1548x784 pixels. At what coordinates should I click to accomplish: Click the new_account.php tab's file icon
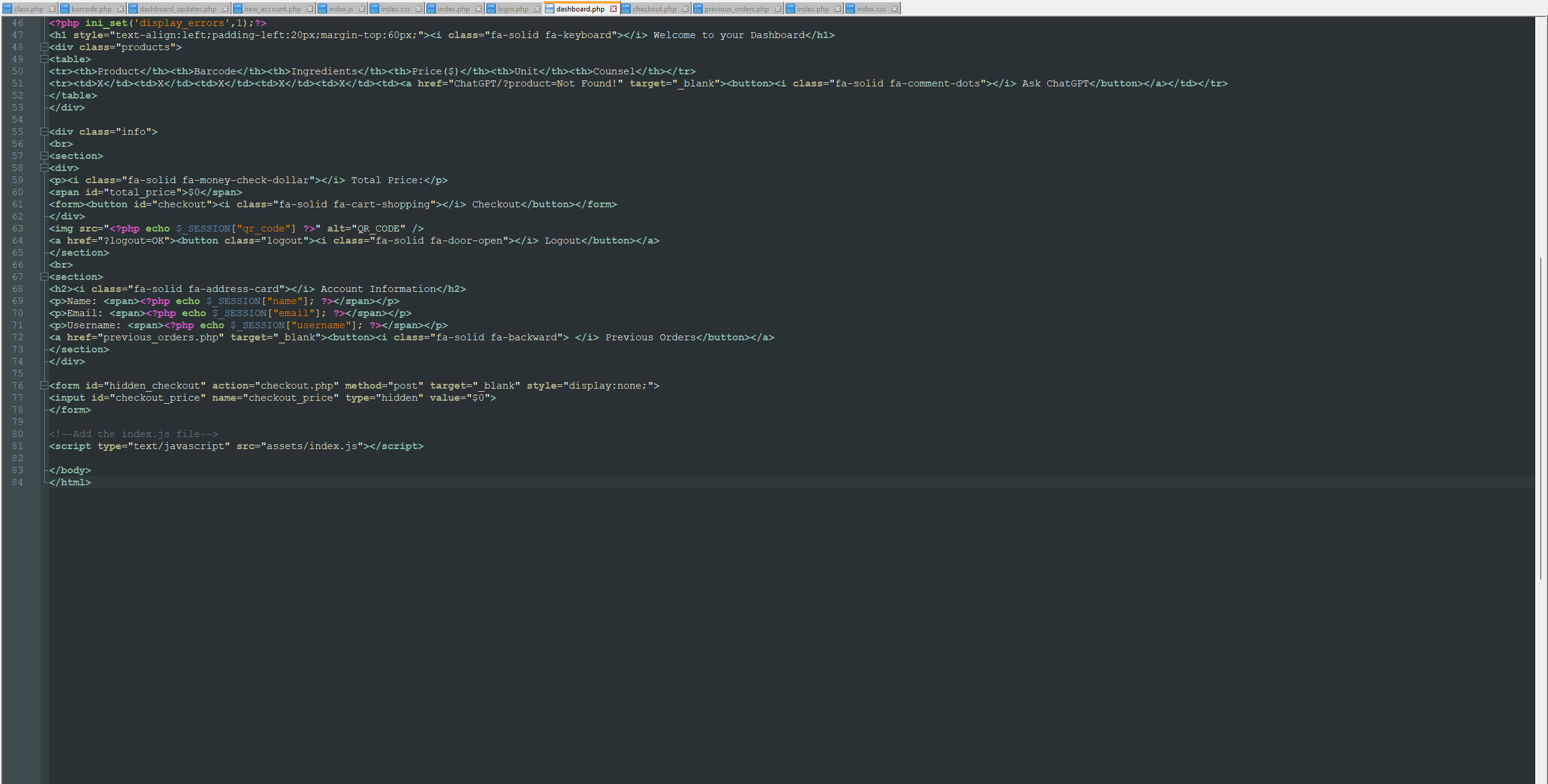(x=237, y=8)
